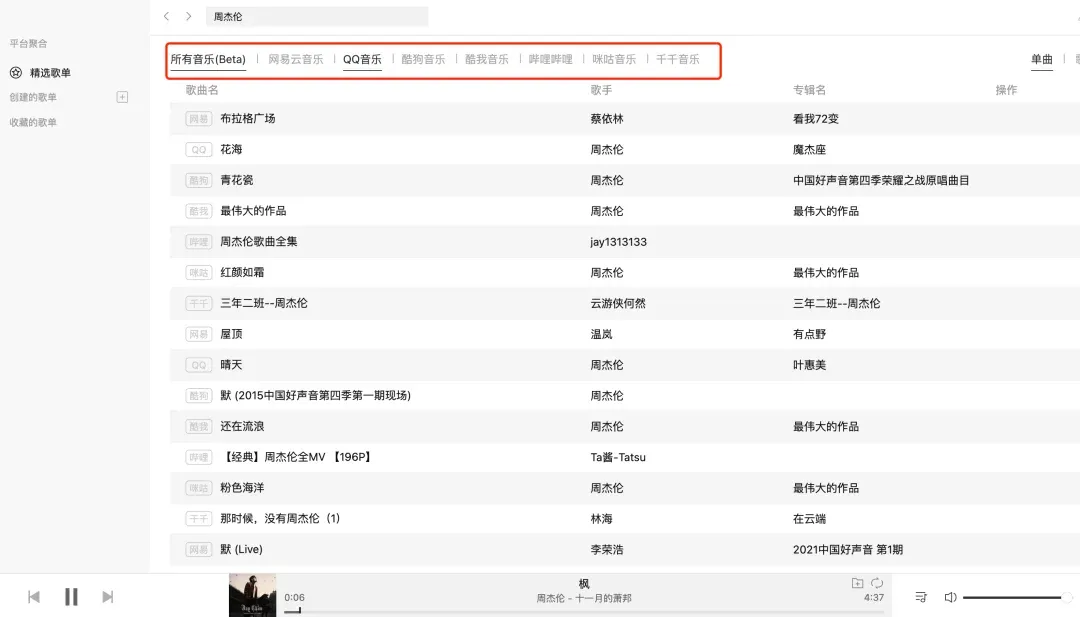Click the 咪咕 badge beside 粉色海洋

pyautogui.click(x=198, y=488)
